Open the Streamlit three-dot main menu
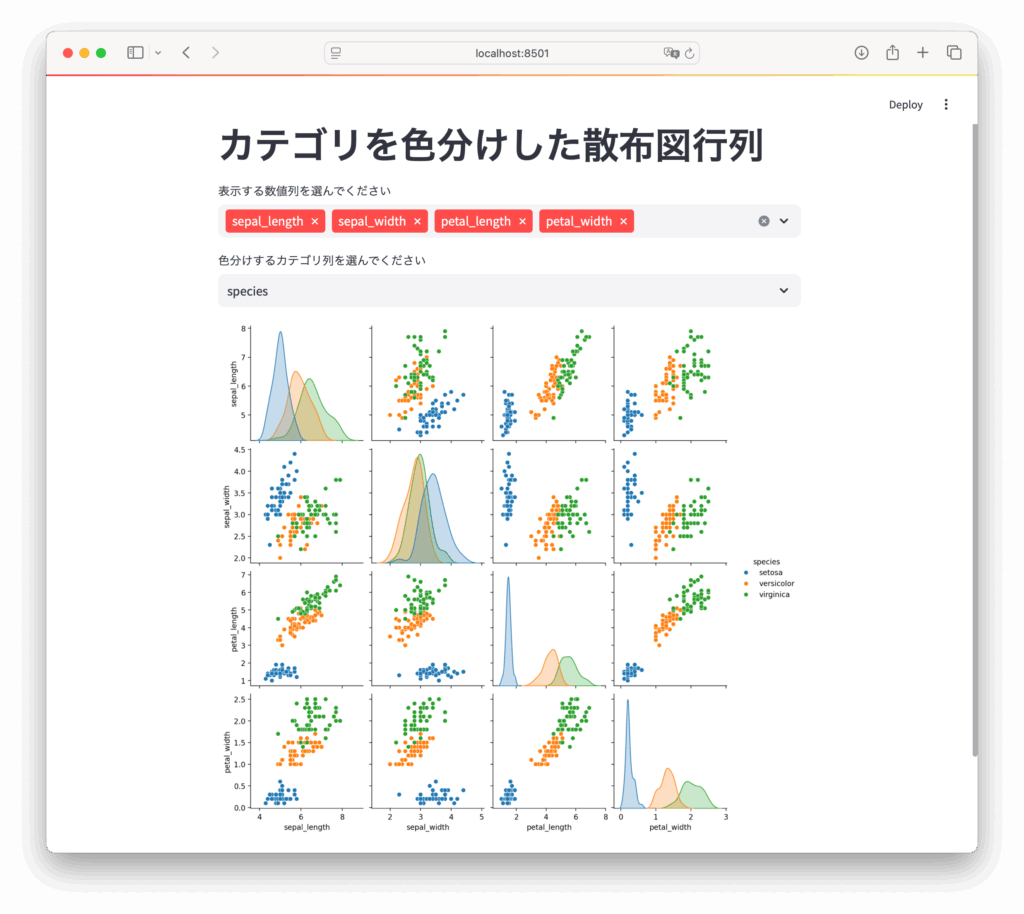Screen dimensions: 1024x914 [x=947, y=105]
